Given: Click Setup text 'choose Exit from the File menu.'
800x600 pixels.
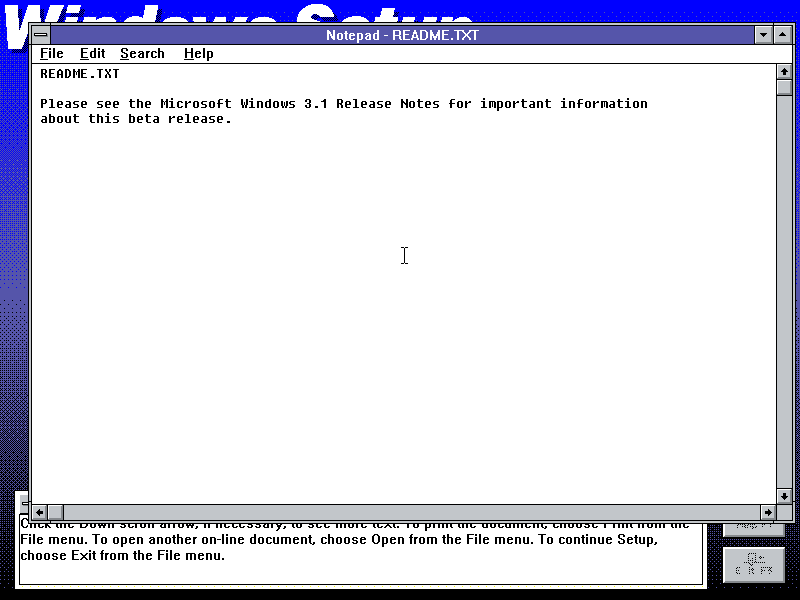Looking at the screenshot, I should point(122,555).
